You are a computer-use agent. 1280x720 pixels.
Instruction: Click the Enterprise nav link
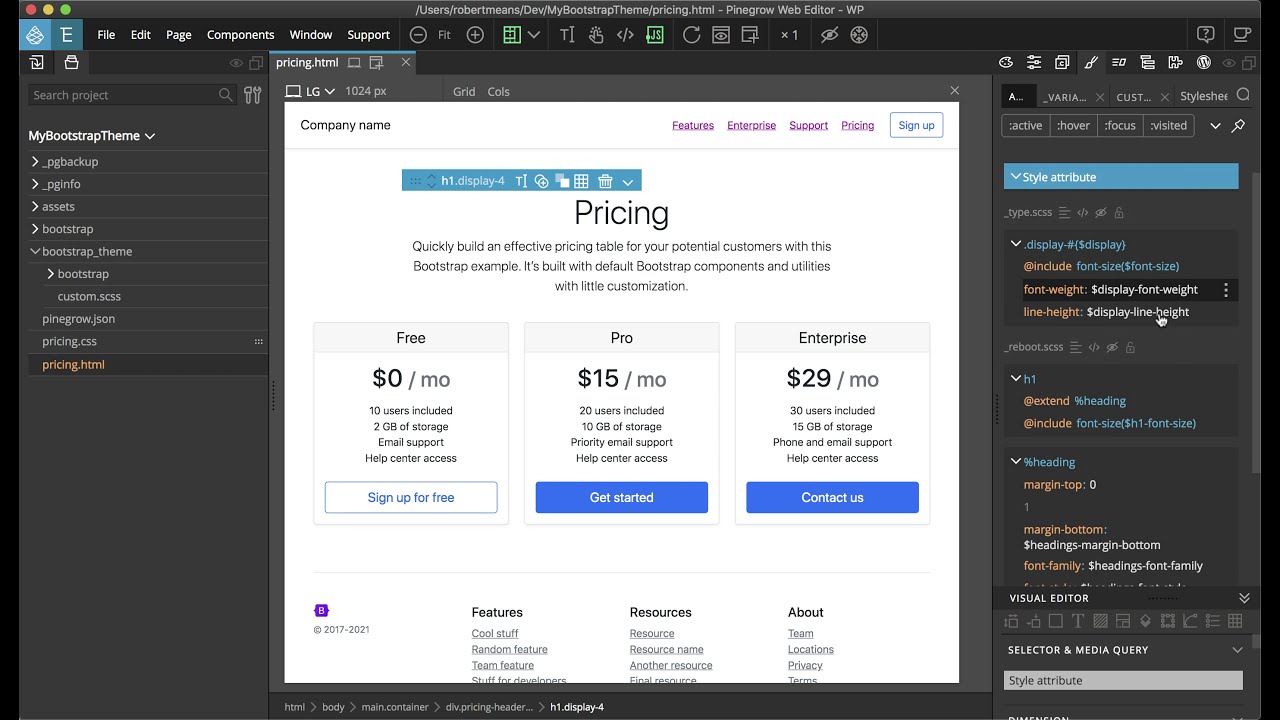(752, 125)
